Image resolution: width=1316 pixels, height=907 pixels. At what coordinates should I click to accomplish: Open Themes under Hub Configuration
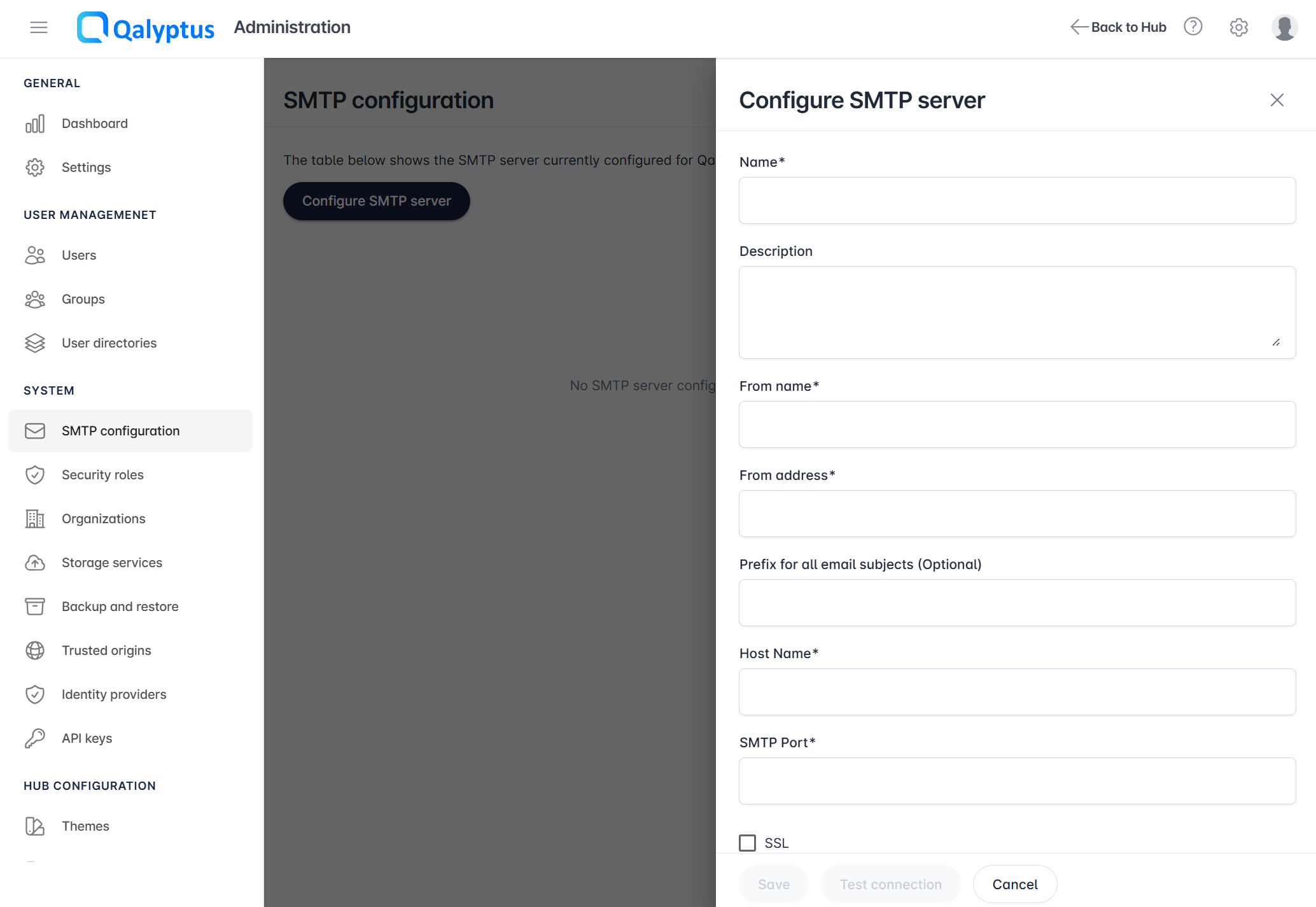(x=85, y=826)
